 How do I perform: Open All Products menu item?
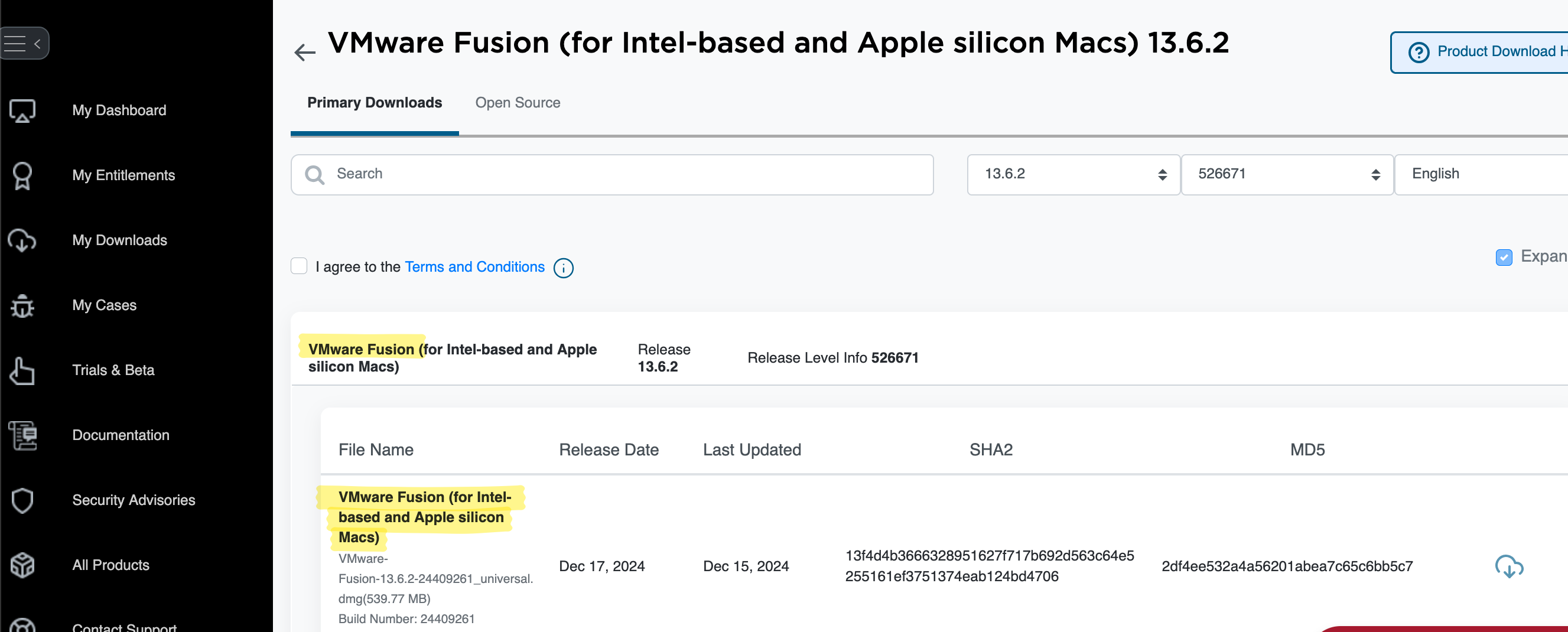(111, 565)
